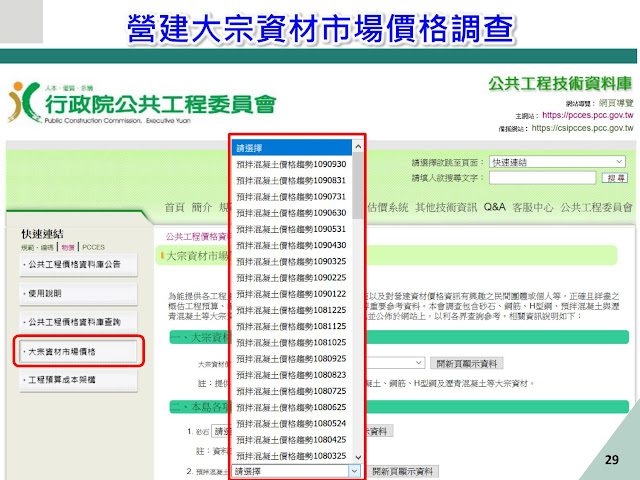Switch to the 物價 quick link tab
The height and width of the screenshot is (480, 640).
click(x=68, y=247)
